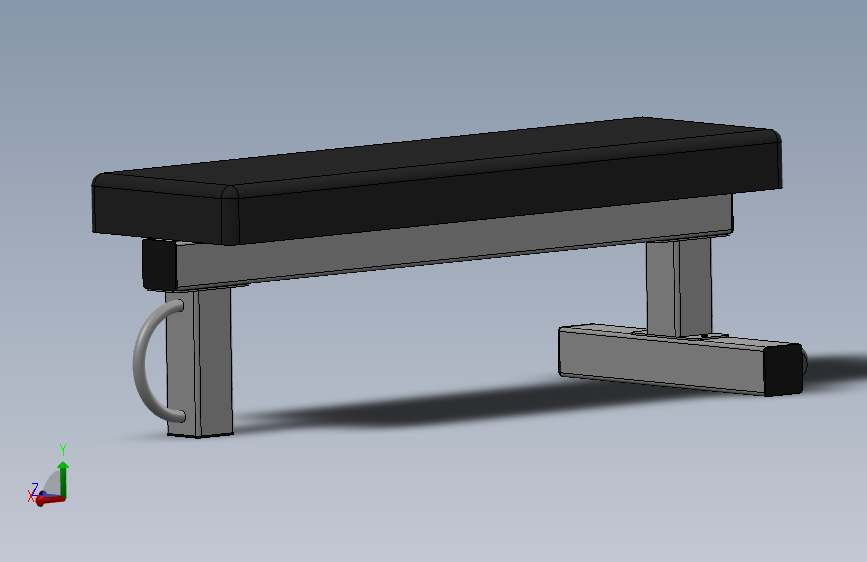Click the red X axis of the triad
The image size is (867, 562).
tap(50, 501)
